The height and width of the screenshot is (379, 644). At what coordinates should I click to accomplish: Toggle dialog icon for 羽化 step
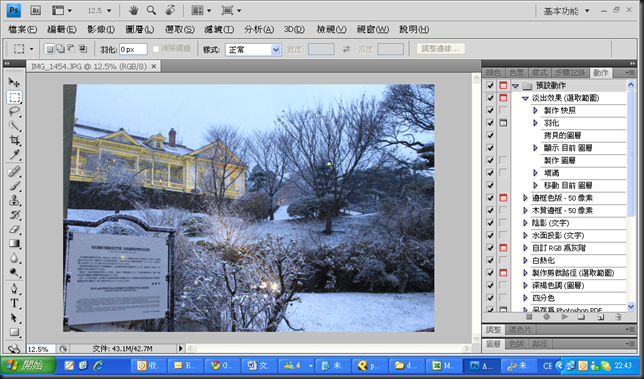[503, 123]
